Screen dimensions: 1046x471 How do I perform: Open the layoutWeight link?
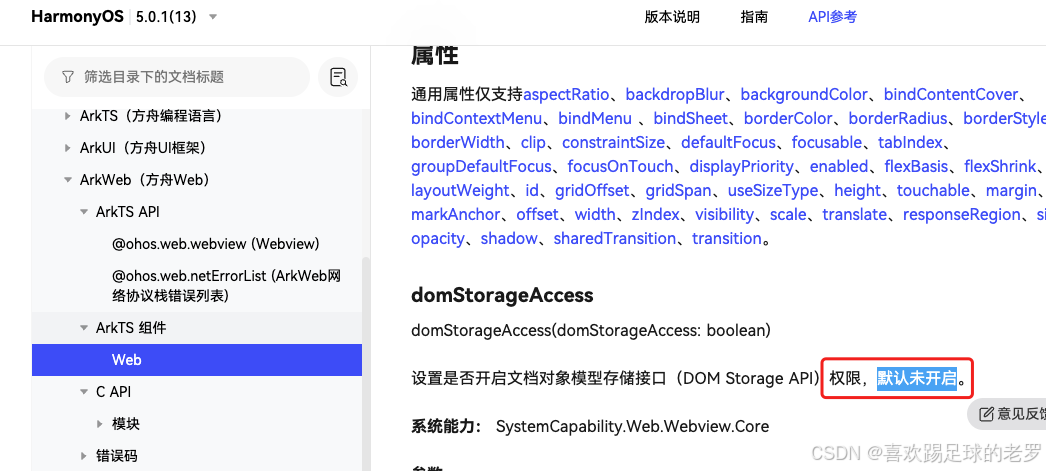point(460,190)
